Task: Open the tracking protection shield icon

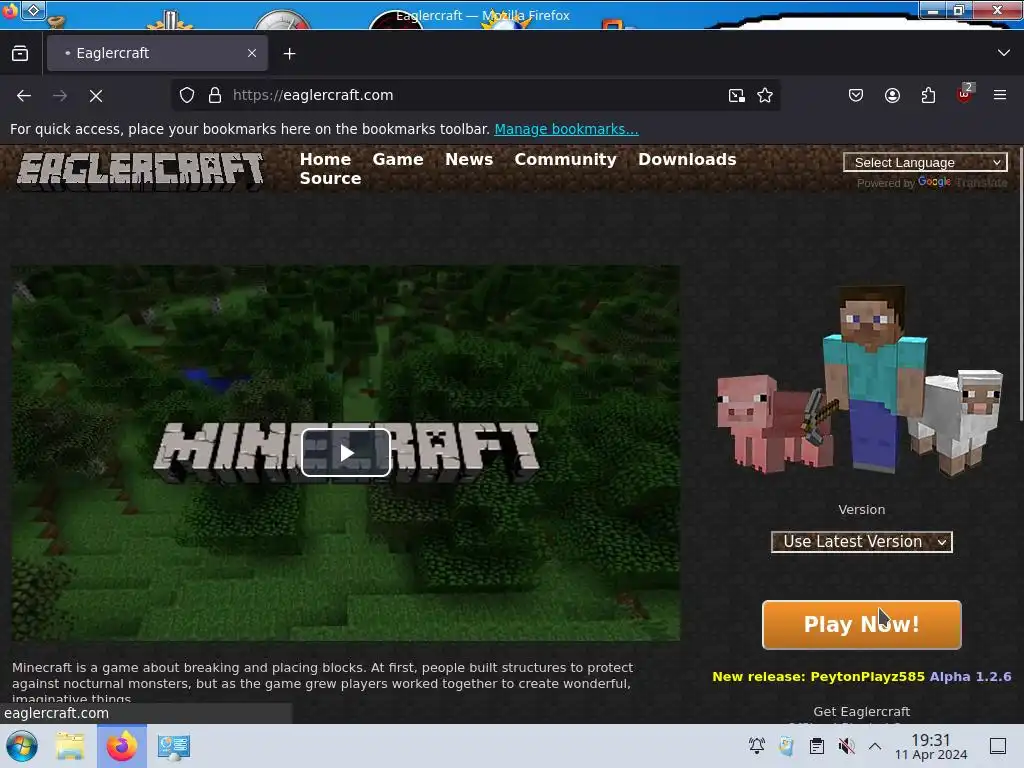Action: pyautogui.click(x=187, y=95)
